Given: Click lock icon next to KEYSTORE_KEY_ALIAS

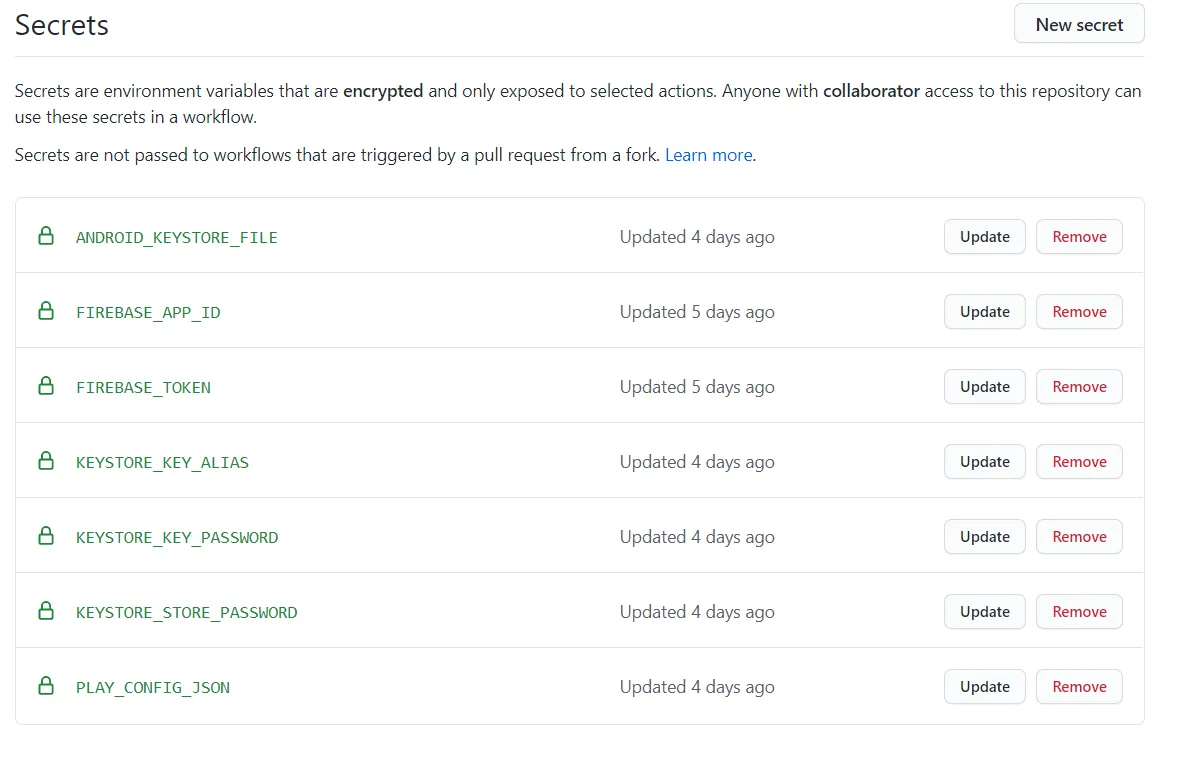Looking at the screenshot, I should pyautogui.click(x=45, y=461).
